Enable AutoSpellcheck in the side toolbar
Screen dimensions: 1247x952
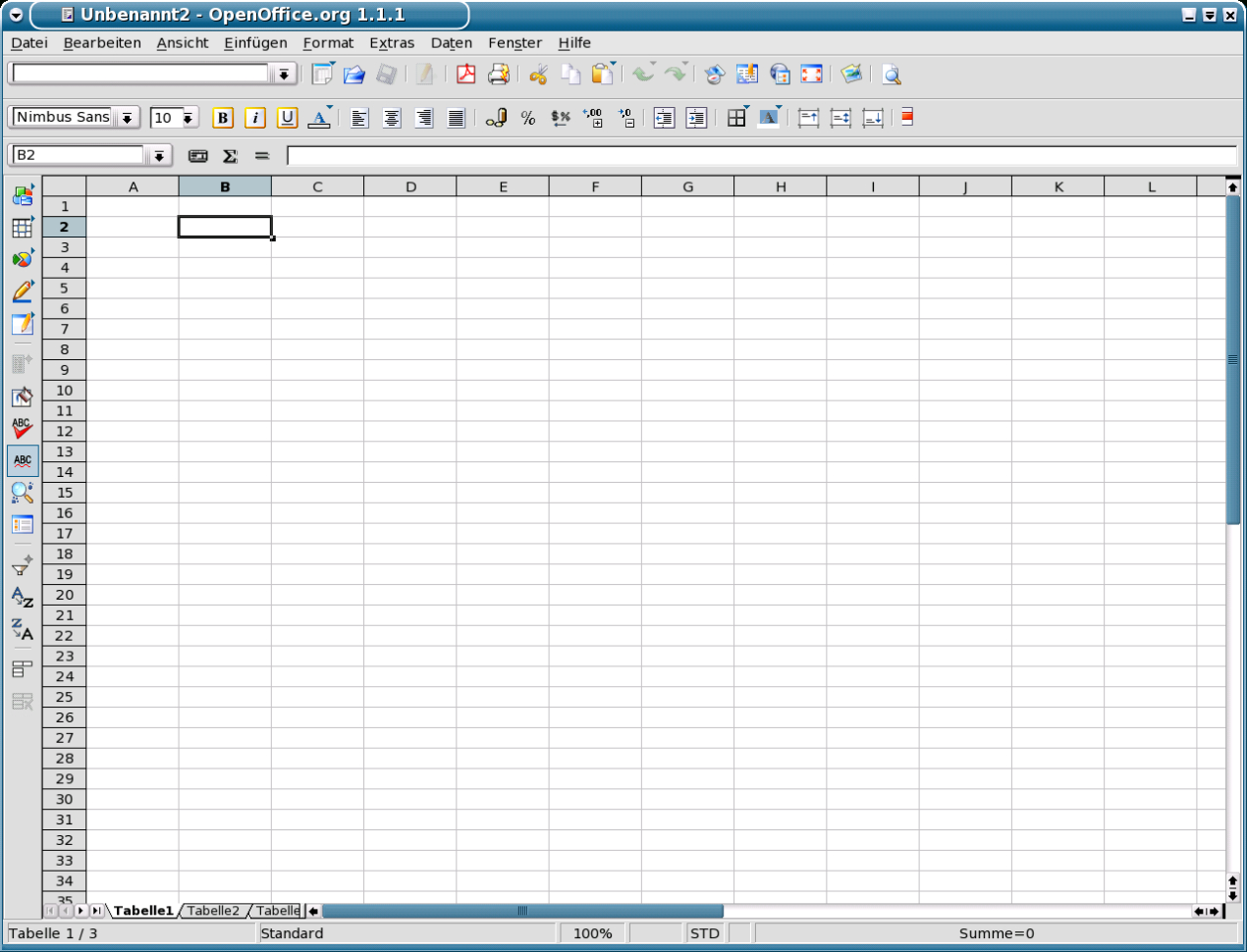point(23,459)
